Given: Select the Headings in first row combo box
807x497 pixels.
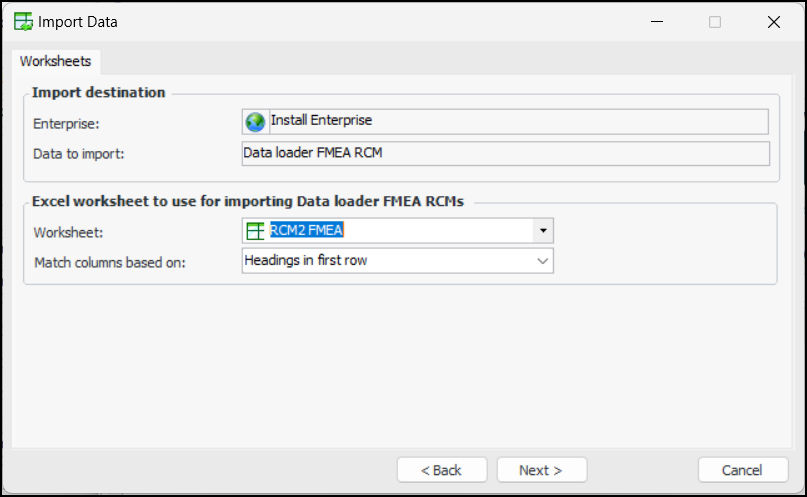Looking at the screenshot, I should tap(390, 261).
